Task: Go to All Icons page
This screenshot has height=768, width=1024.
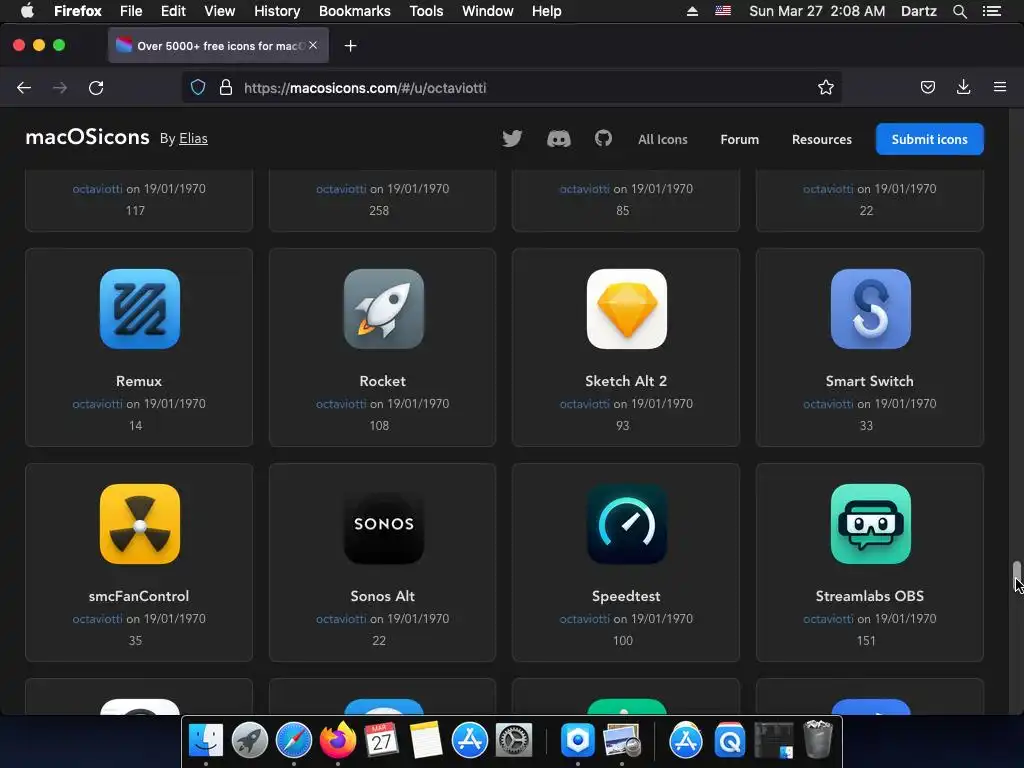Action: 663,139
